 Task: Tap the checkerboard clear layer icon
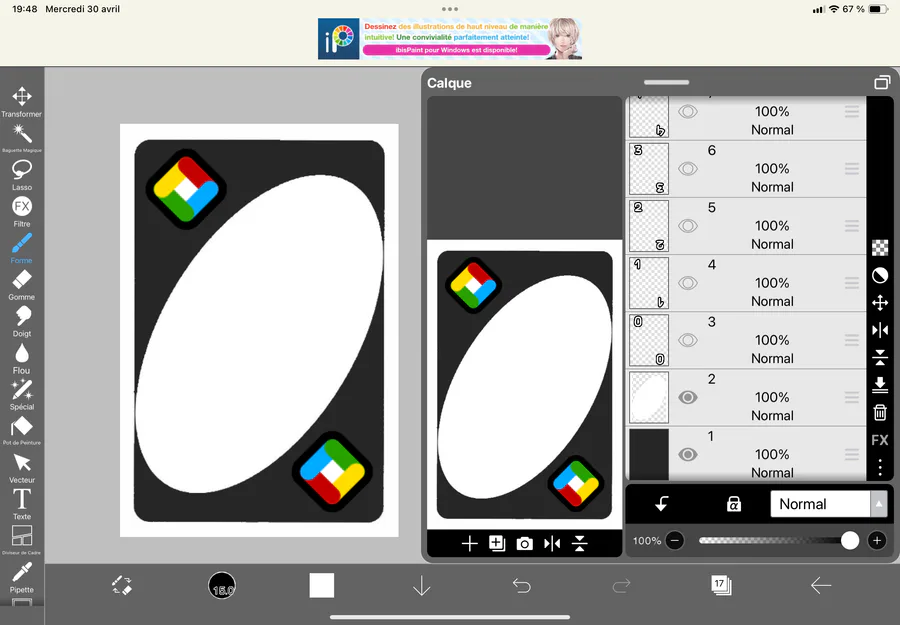880,248
